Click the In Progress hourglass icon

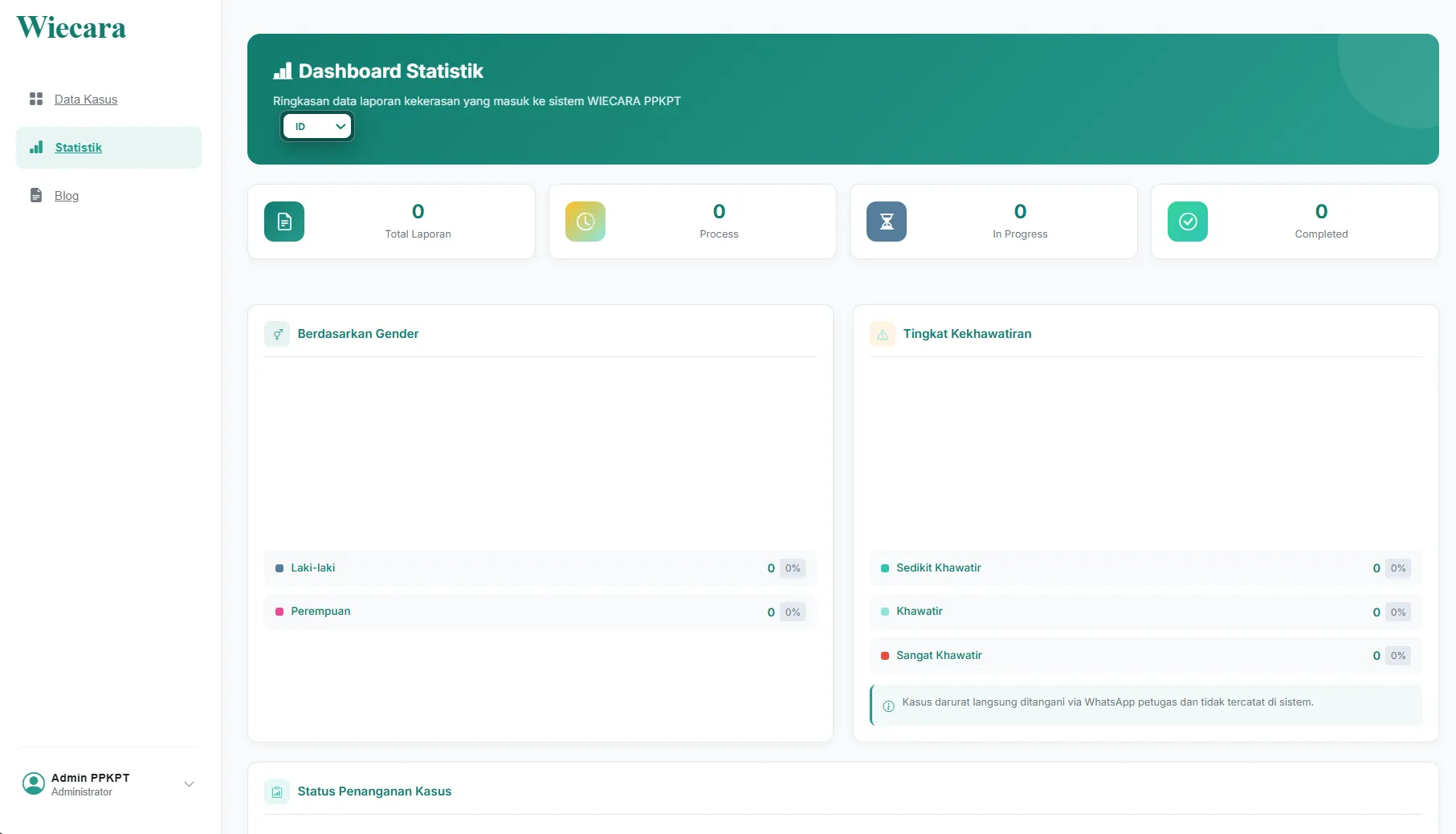pyautogui.click(x=887, y=222)
